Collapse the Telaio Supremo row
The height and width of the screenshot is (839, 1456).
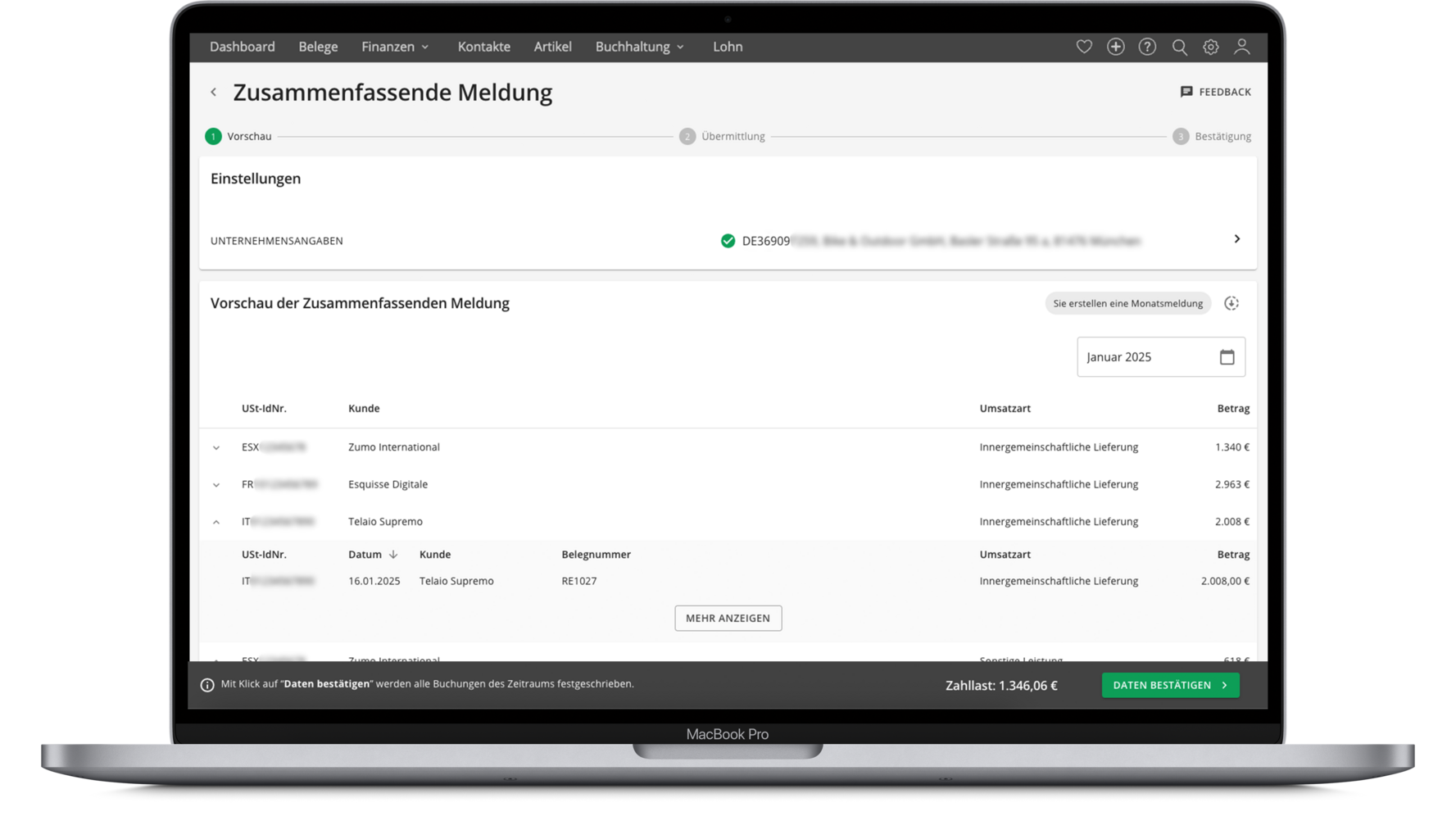point(216,522)
